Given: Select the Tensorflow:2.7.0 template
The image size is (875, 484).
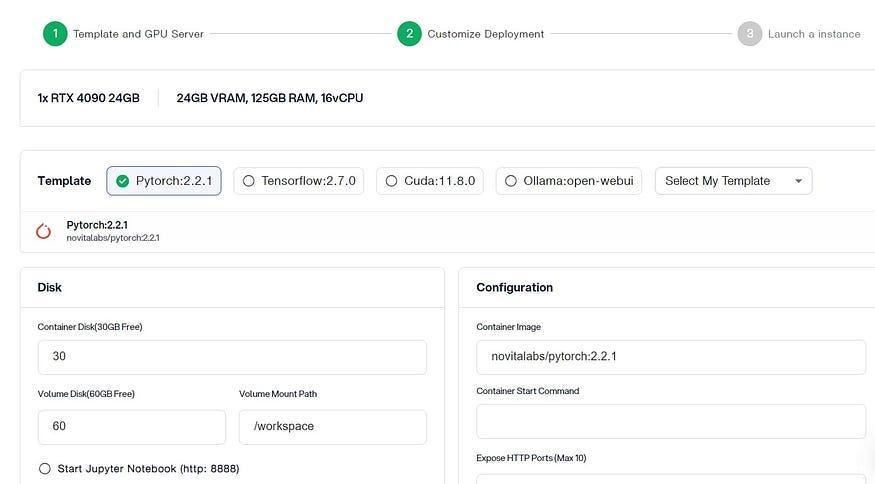Looking at the screenshot, I should click(x=299, y=181).
